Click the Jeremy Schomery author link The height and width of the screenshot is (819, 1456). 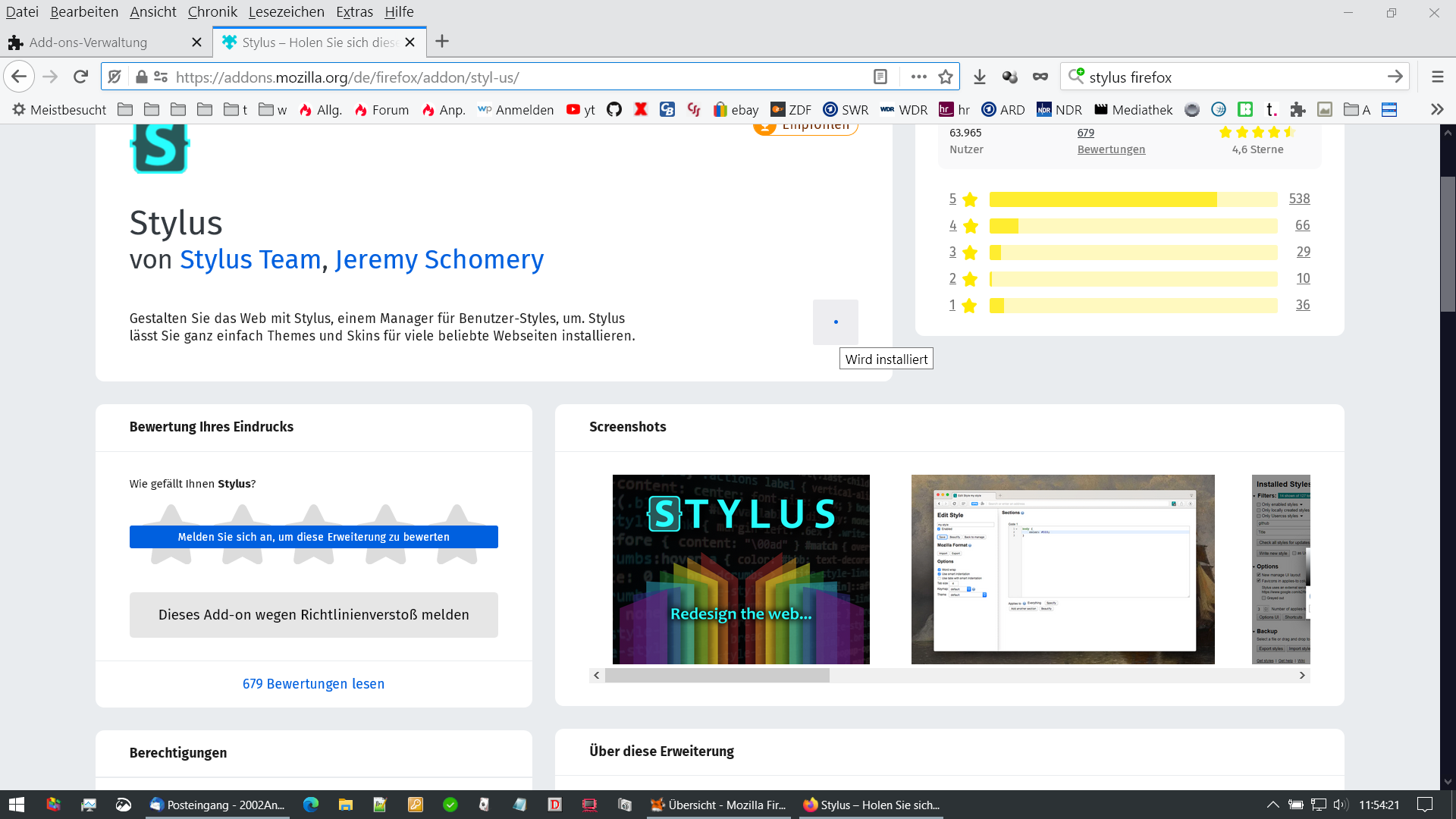tap(439, 259)
